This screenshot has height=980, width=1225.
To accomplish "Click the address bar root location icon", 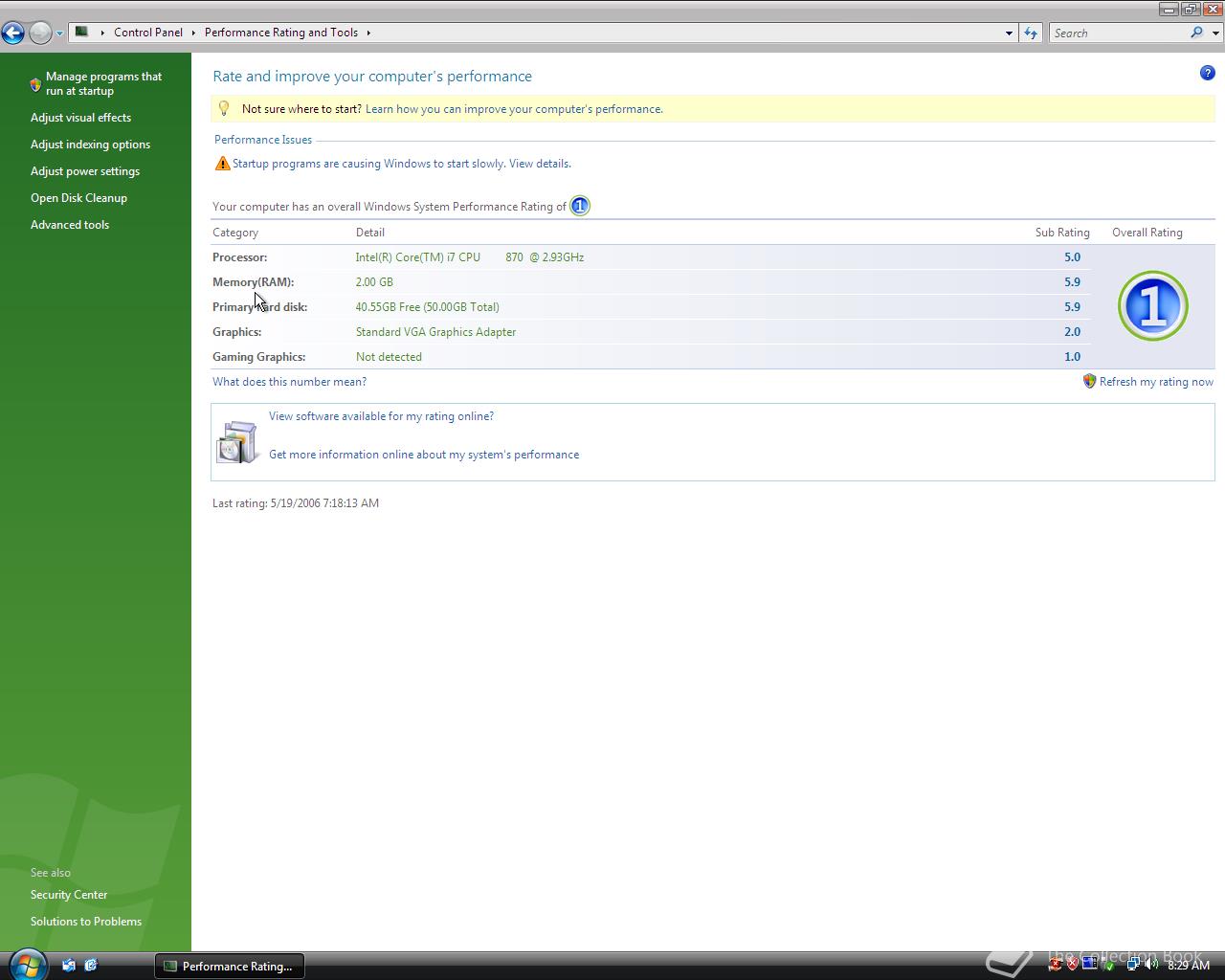I will 82,32.
